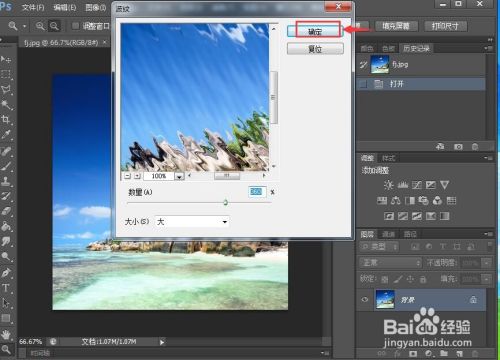Add layer mask in Layers panel
Image resolution: width=500 pixels, height=360 pixels.
413,353
